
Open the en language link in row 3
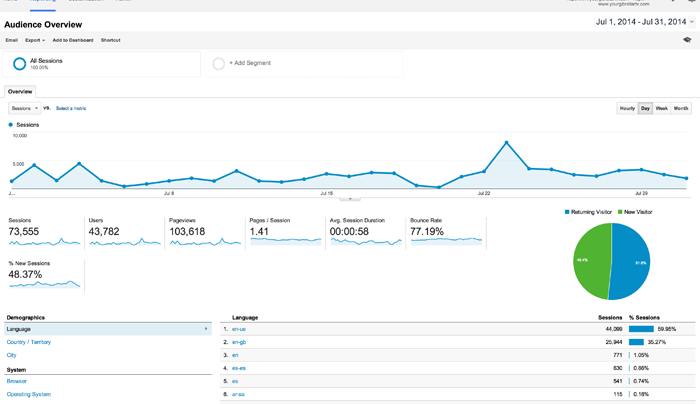tap(235, 355)
